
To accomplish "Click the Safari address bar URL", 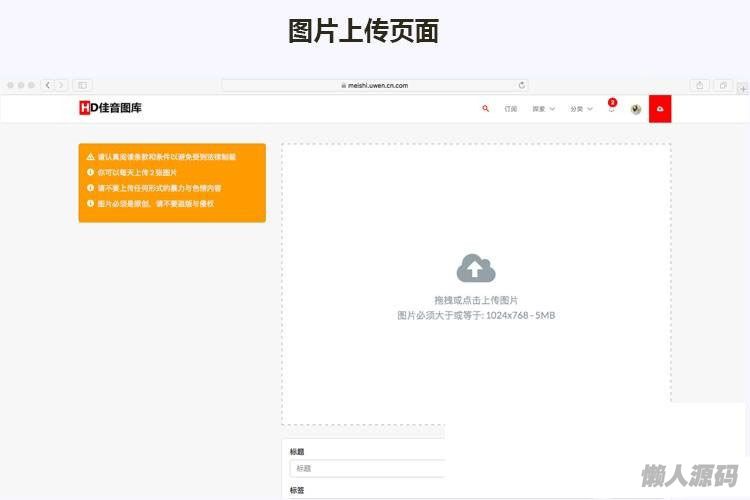I will point(375,86).
